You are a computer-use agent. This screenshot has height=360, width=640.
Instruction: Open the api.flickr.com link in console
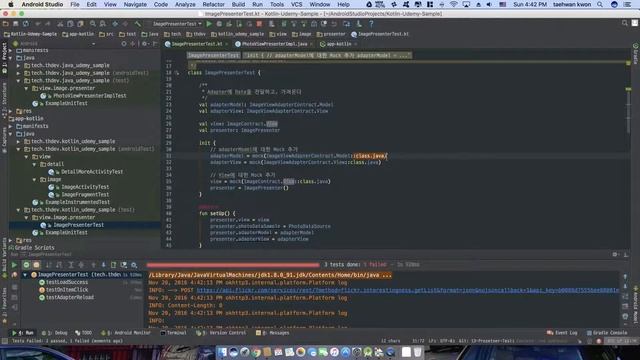click(407, 290)
